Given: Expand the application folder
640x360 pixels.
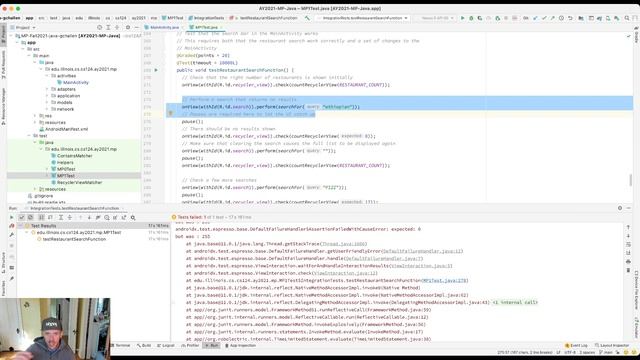Looking at the screenshot, I should coord(47,96).
